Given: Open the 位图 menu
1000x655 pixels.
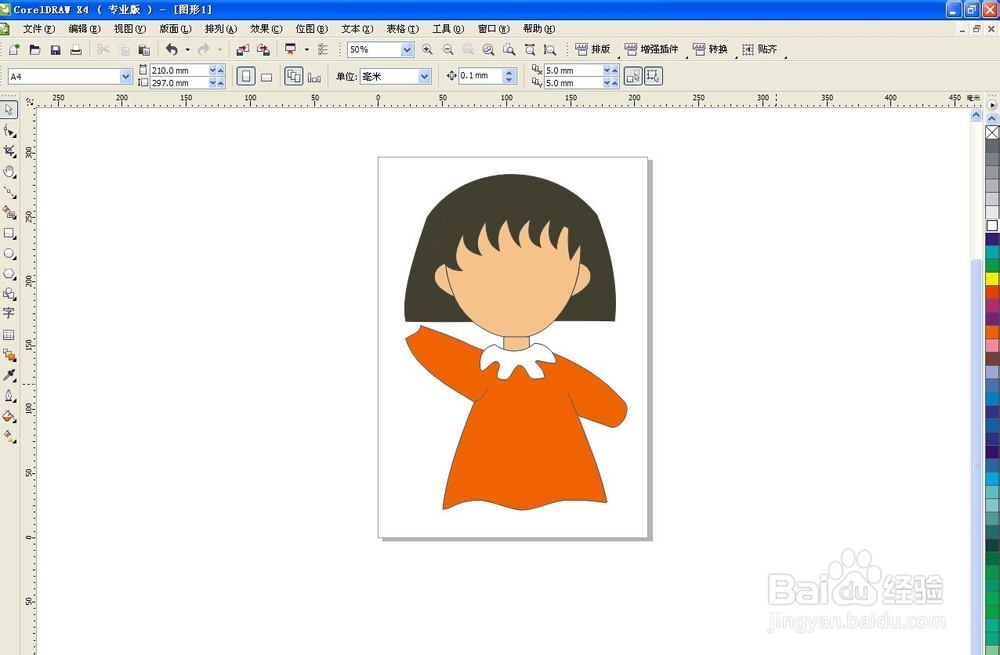Looking at the screenshot, I should click(311, 29).
